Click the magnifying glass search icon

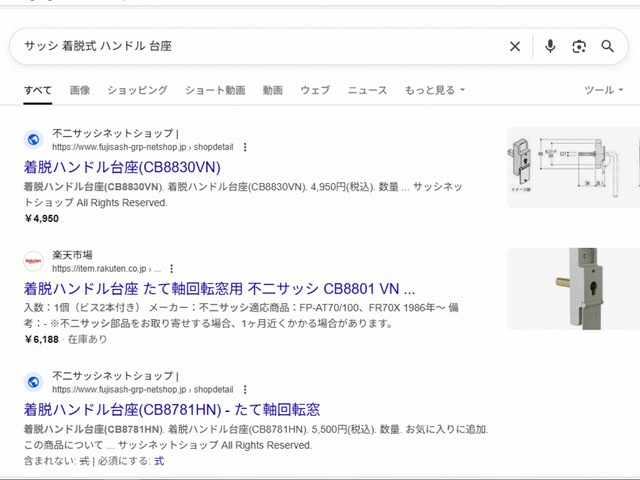tap(607, 47)
